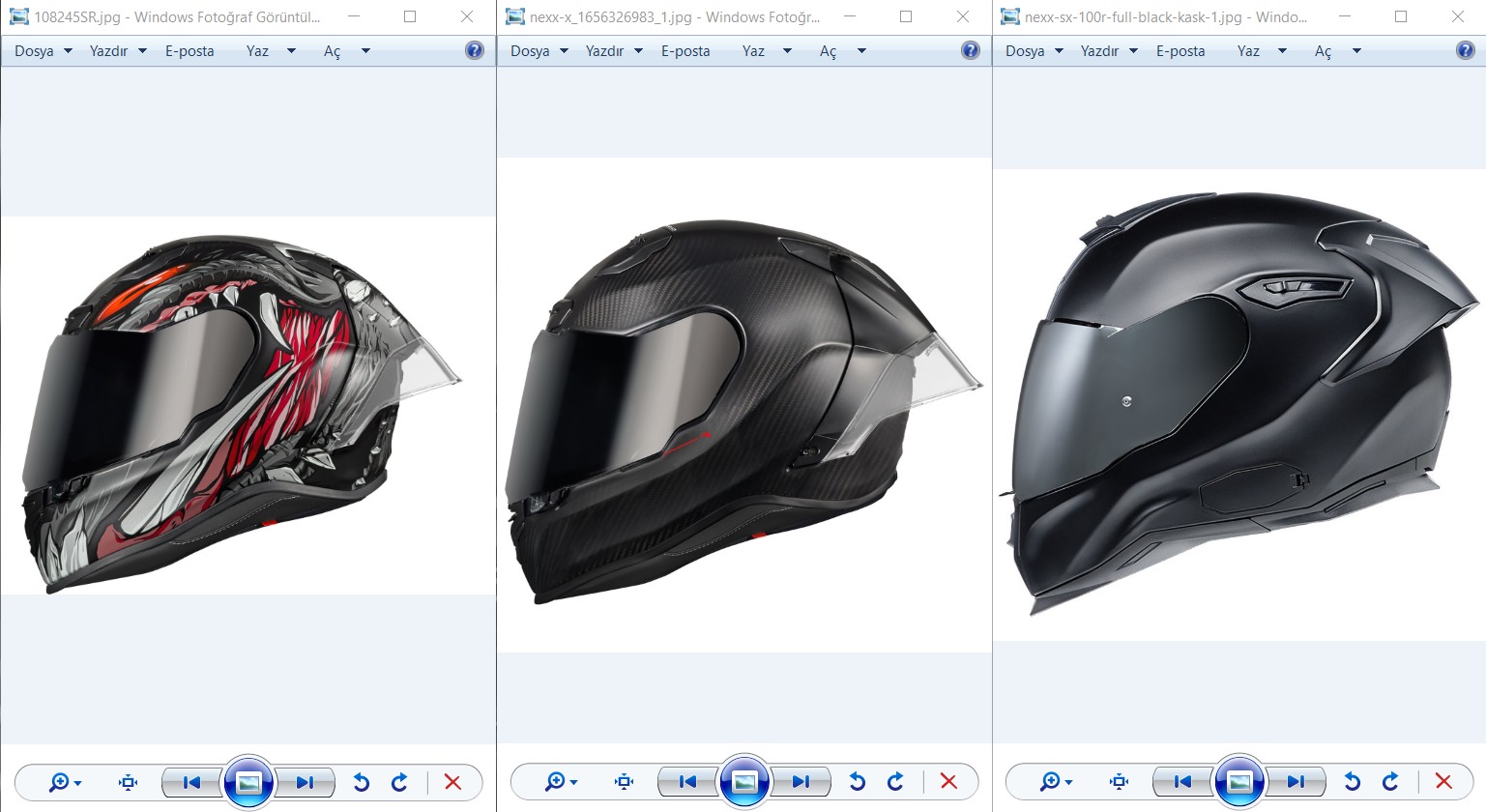Rotate clockwise in the nexx-sx-100r window

[1390, 782]
